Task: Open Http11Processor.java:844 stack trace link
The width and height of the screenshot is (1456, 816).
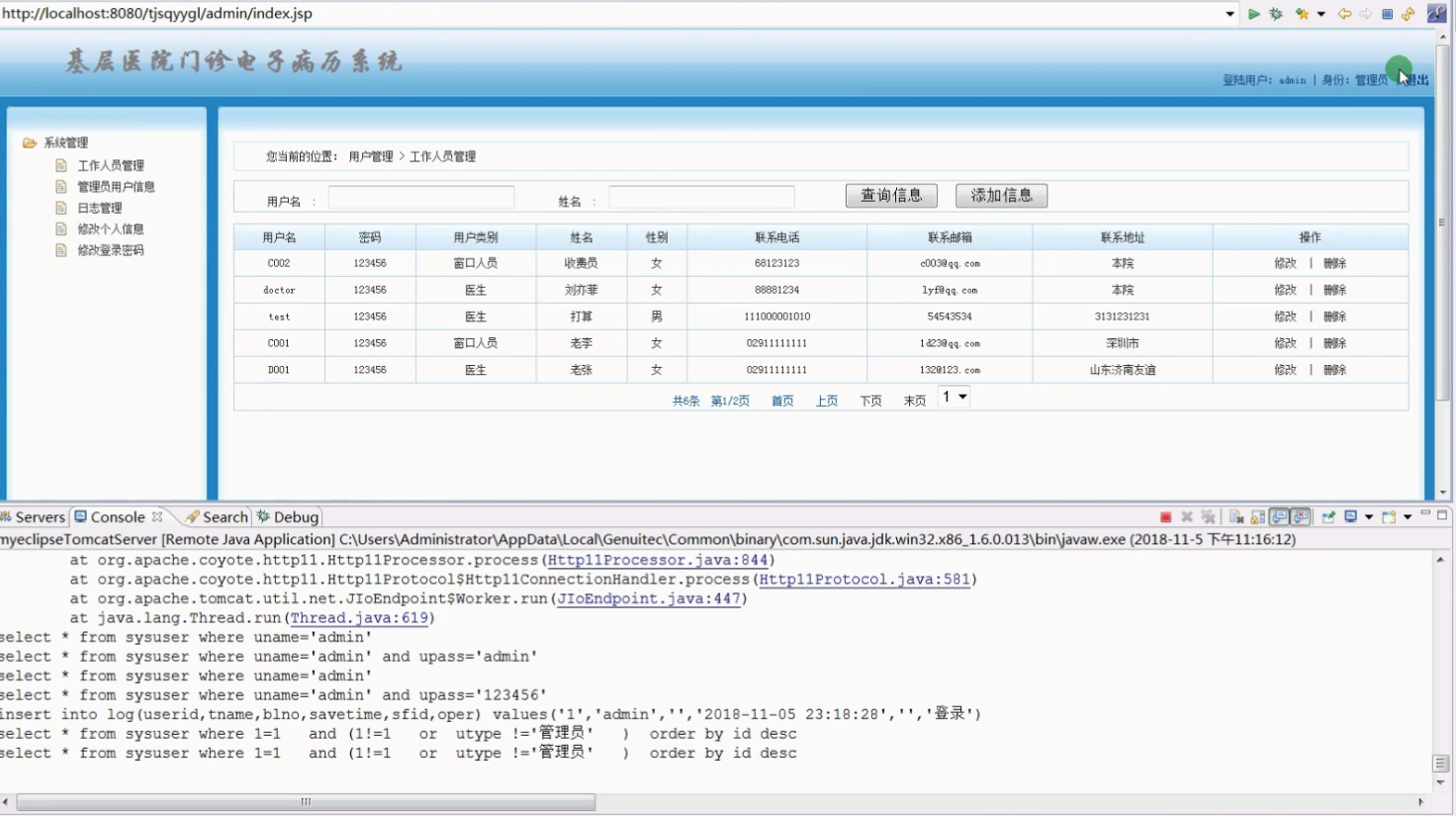Action: click(658, 560)
